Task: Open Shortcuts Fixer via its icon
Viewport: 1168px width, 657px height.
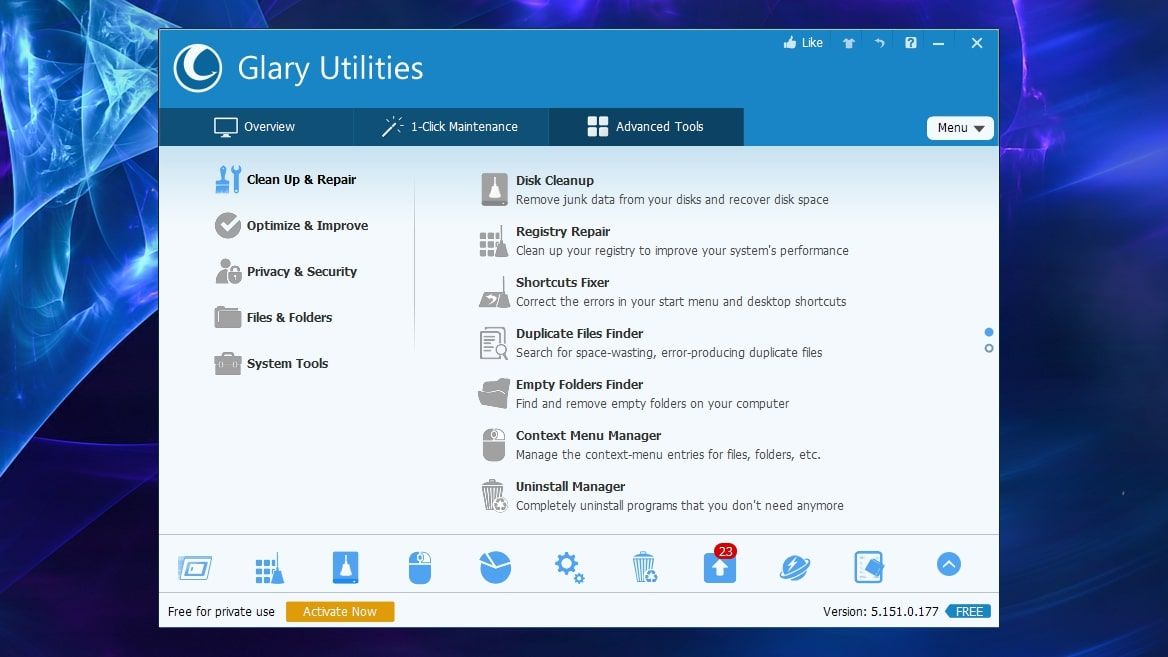Action: coord(493,290)
